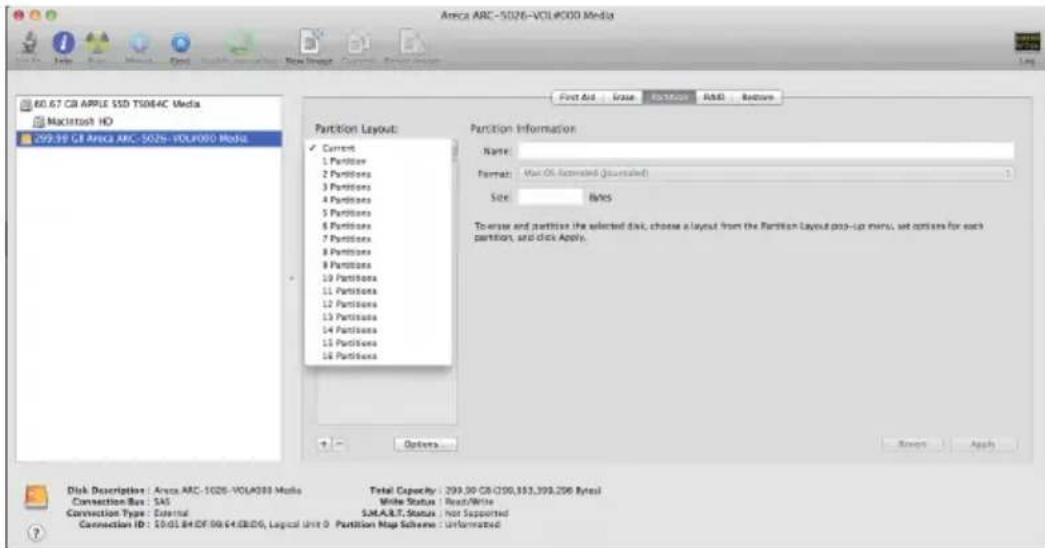Choose 16 Partitions layout option
Screen dimensions: 1045x548
tap(379, 356)
